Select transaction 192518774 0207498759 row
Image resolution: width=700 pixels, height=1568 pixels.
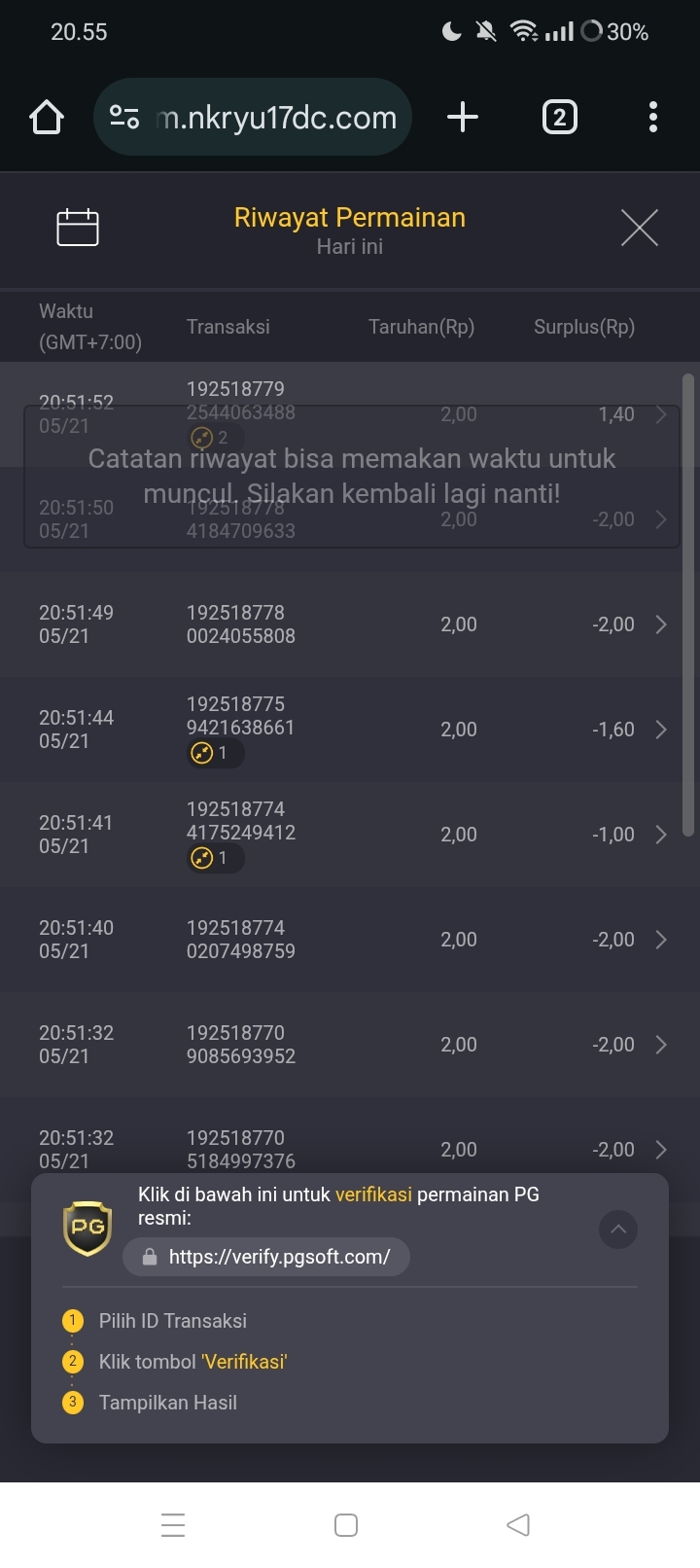[350, 940]
